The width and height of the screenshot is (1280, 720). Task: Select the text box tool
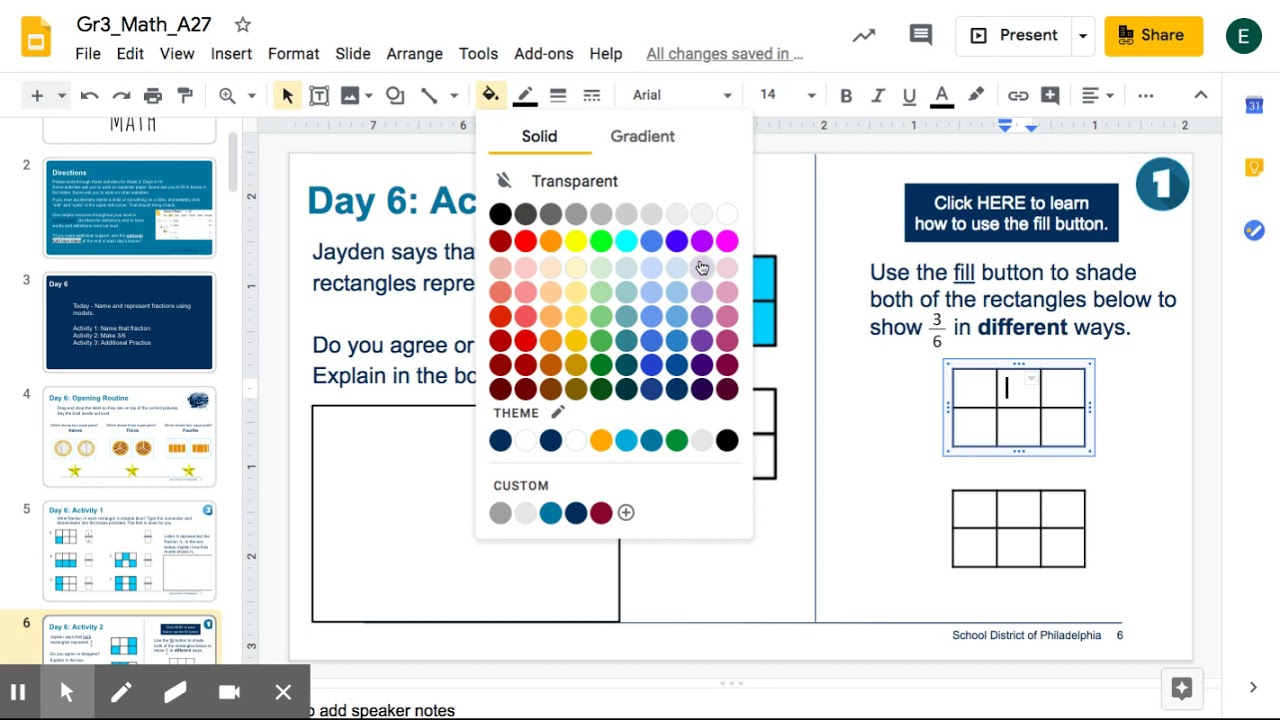(x=319, y=95)
